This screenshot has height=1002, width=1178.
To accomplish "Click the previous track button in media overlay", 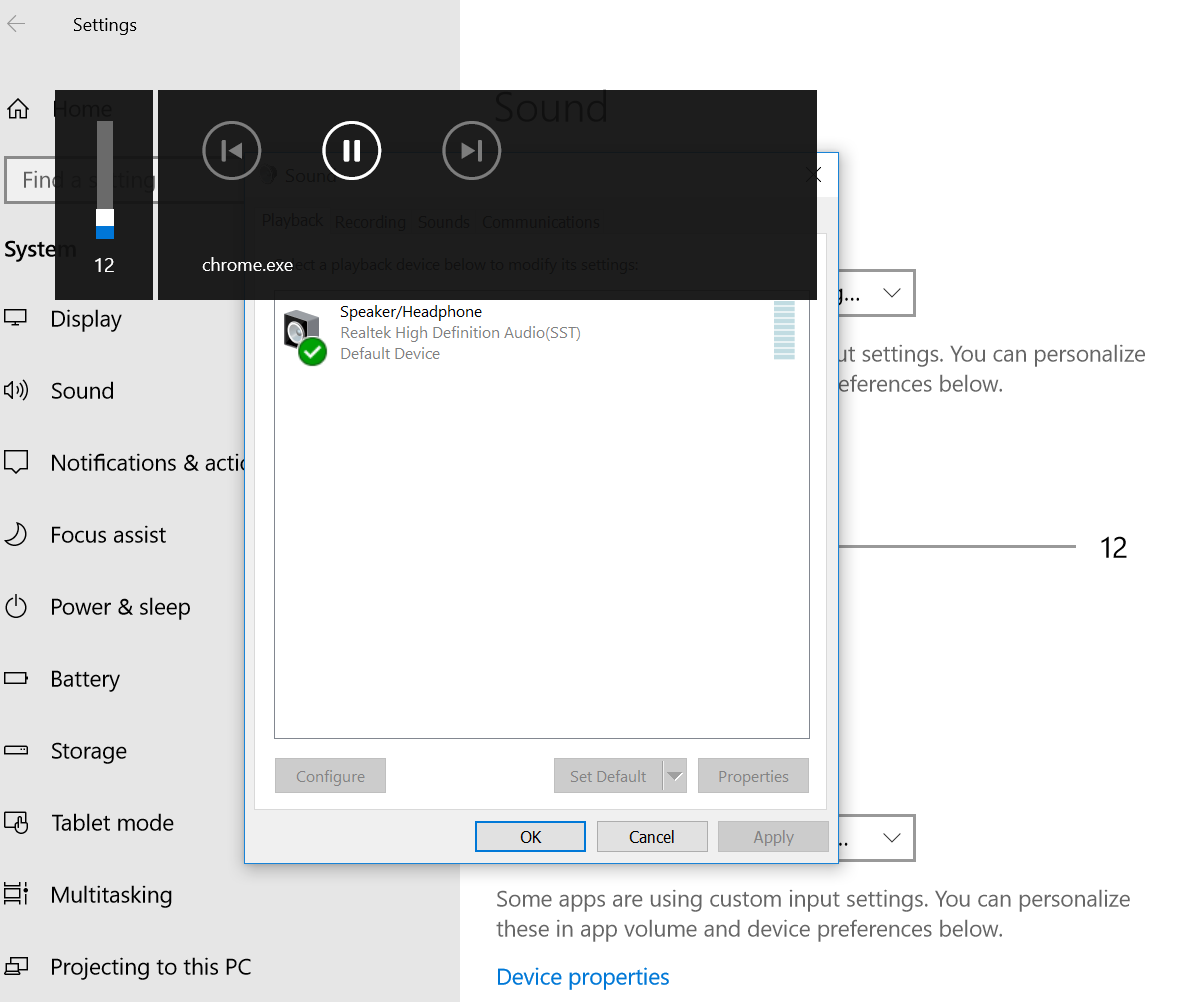I will tap(231, 150).
